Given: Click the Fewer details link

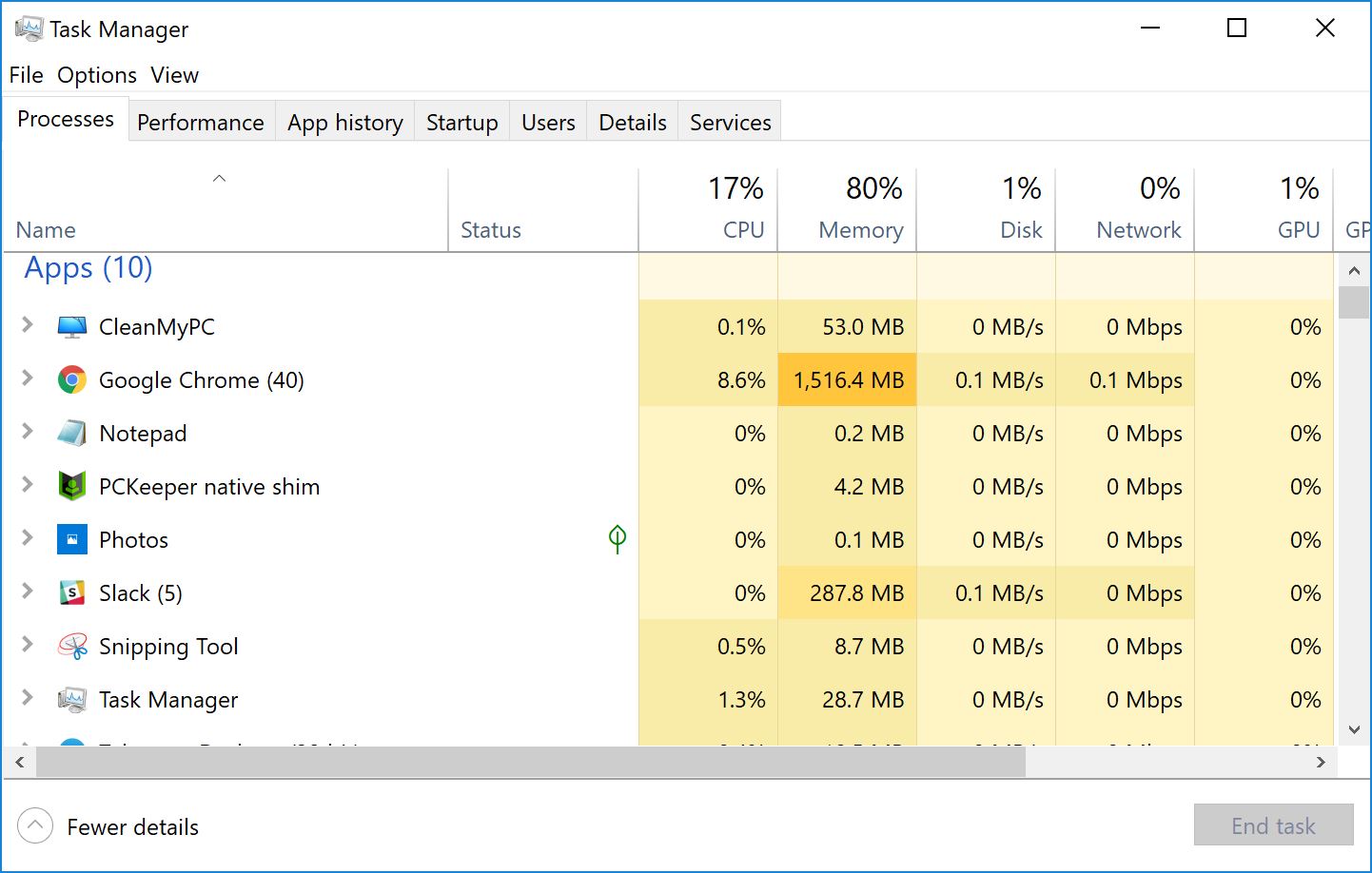Looking at the screenshot, I should click(x=133, y=827).
